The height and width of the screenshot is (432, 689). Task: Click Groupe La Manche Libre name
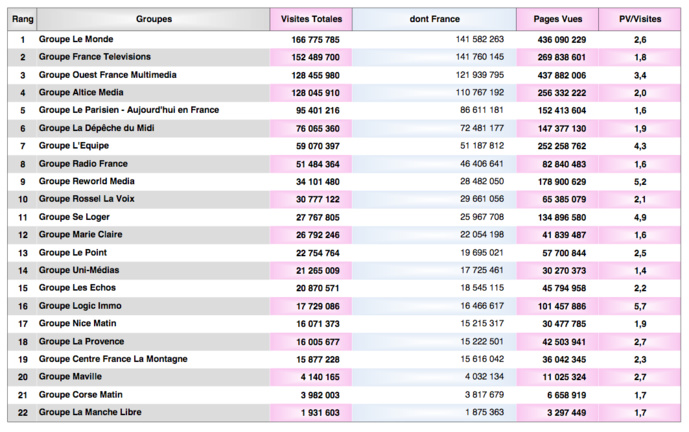(x=90, y=412)
